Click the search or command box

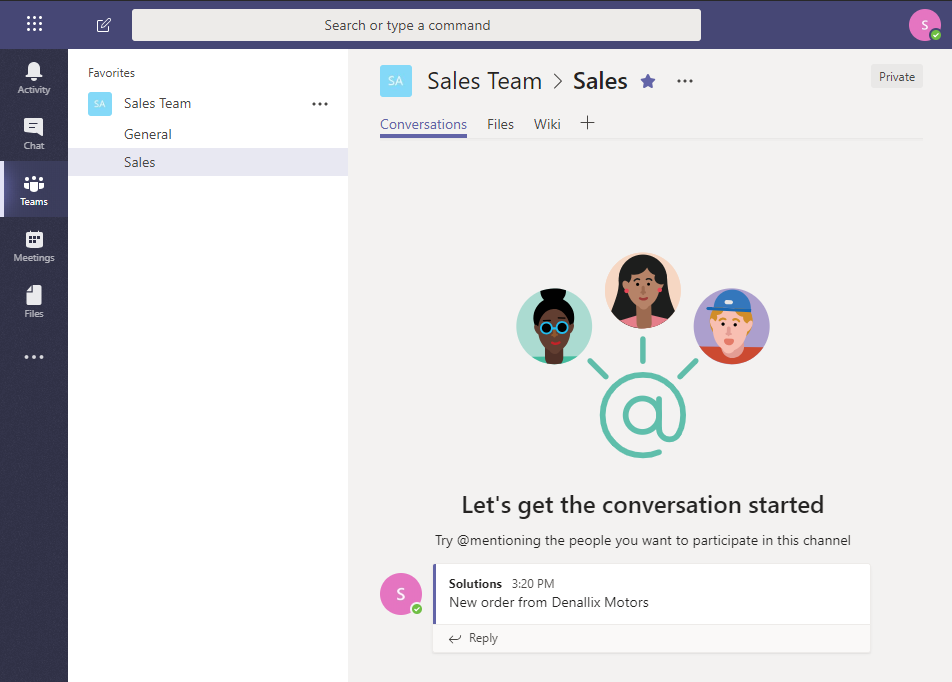pyautogui.click(x=416, y=25)
